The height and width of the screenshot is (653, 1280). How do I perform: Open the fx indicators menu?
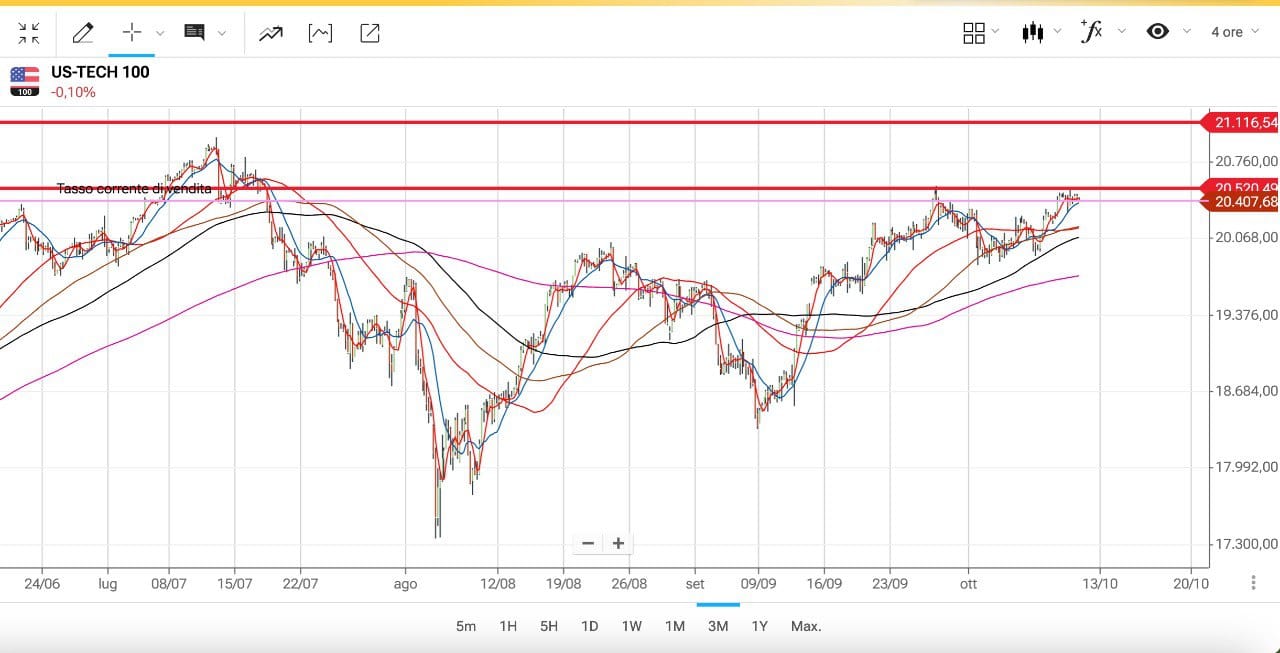pos(1091,31)
